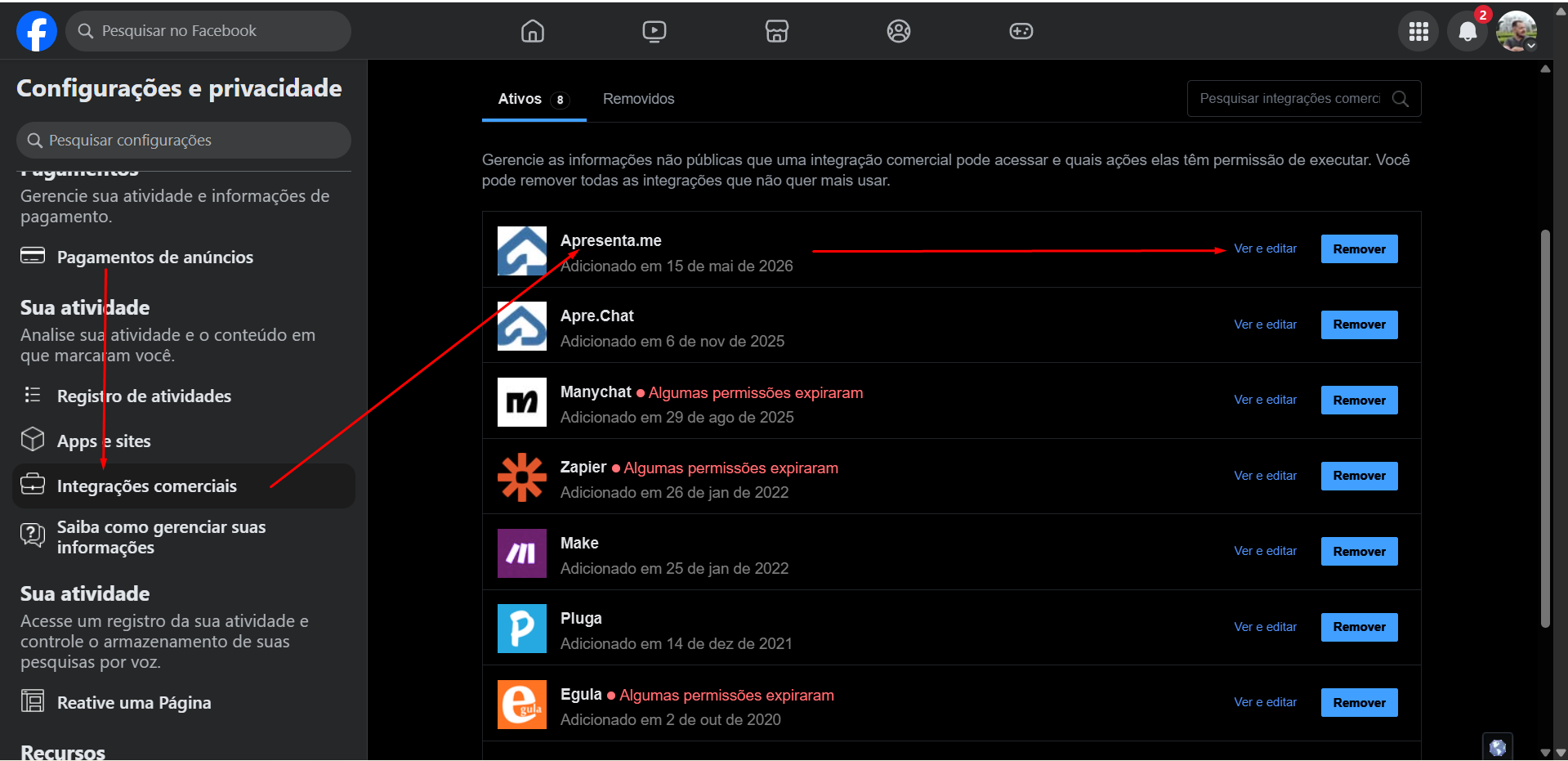Focus the Pesquisar configurações field
The image size is (1568, 761).
(x=184, y=141)
